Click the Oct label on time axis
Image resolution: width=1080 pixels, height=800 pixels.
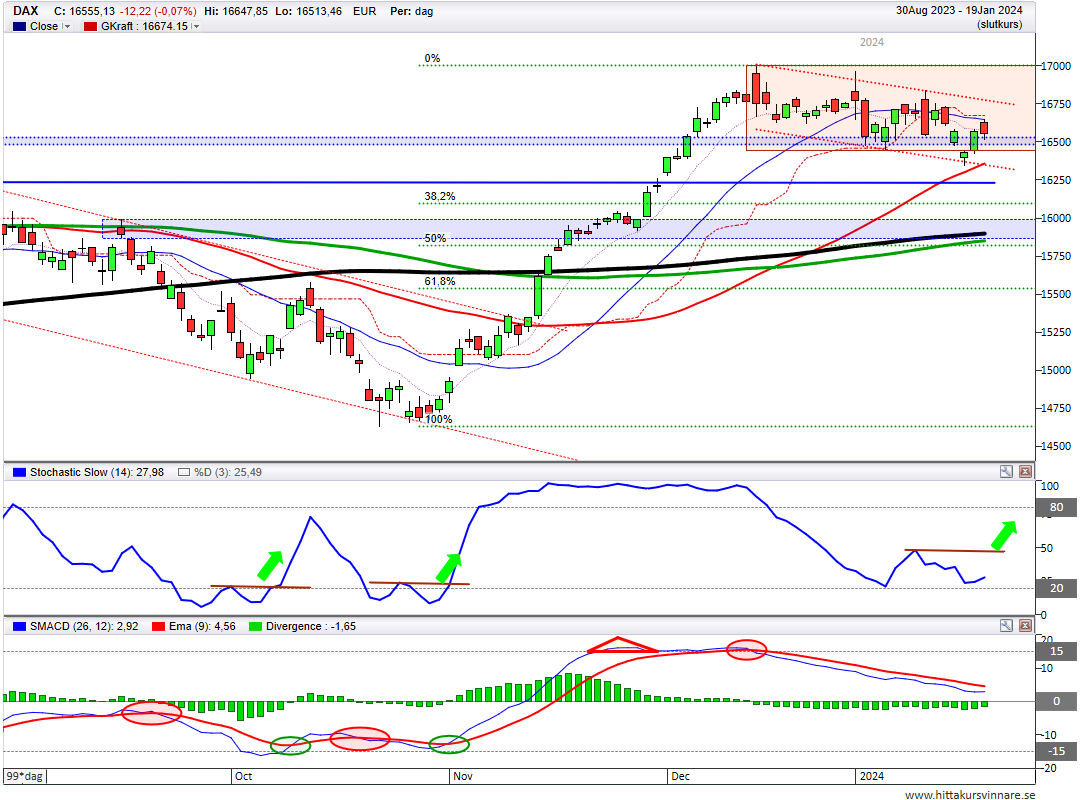coord(243,776)
